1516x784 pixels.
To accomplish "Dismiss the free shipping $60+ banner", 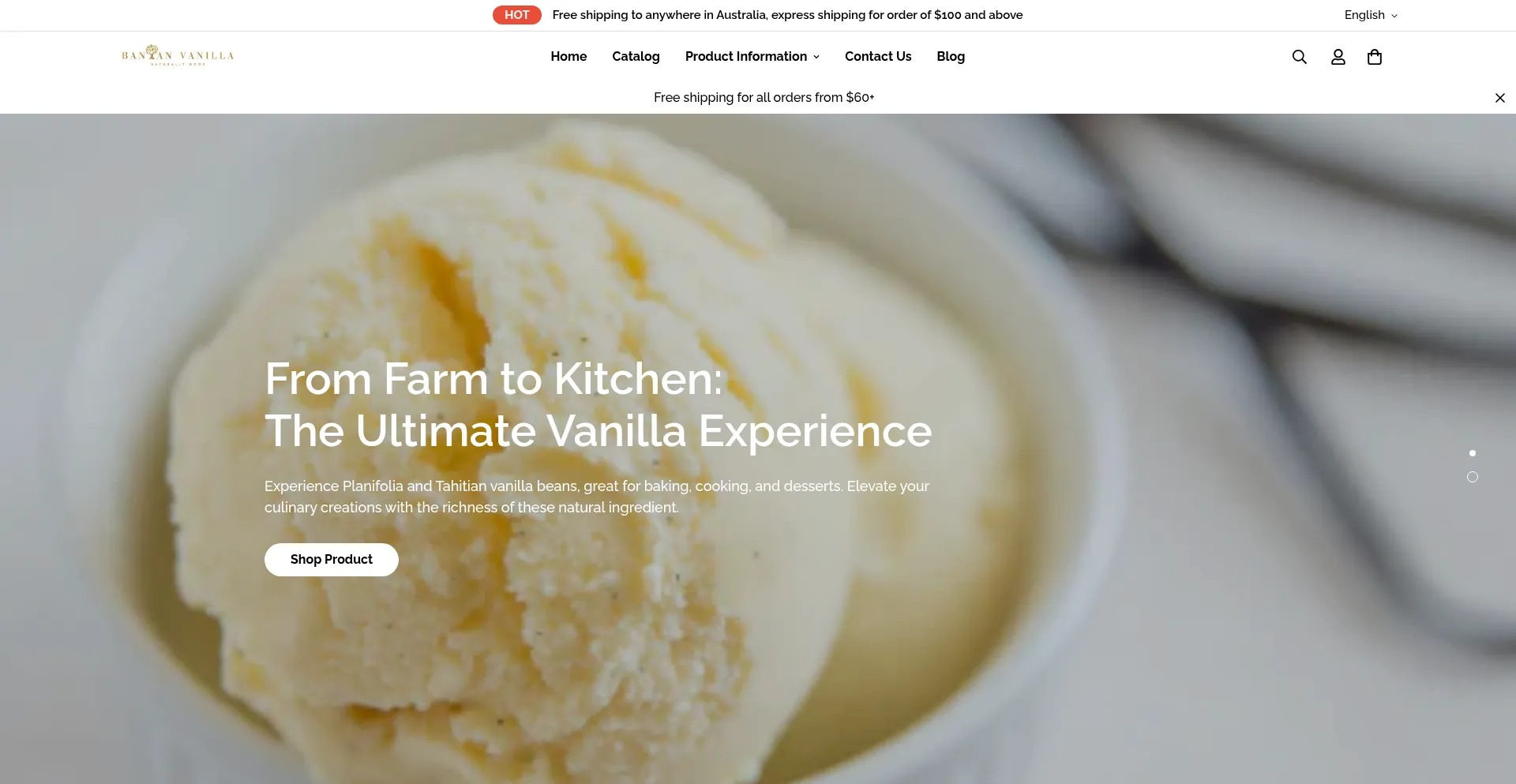I will pos(1499,98).
